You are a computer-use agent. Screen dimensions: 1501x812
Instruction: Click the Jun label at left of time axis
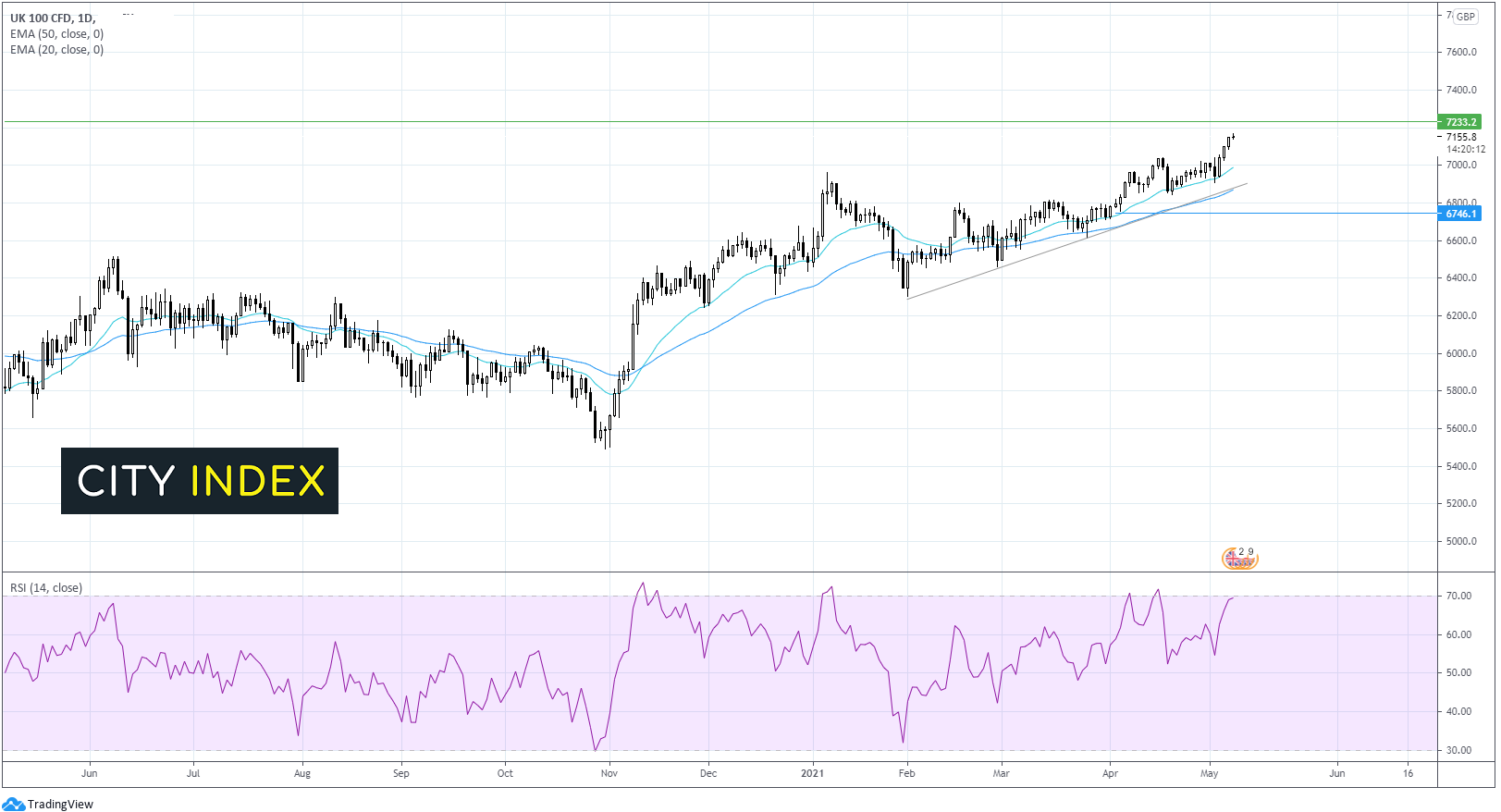click(90, 773)
